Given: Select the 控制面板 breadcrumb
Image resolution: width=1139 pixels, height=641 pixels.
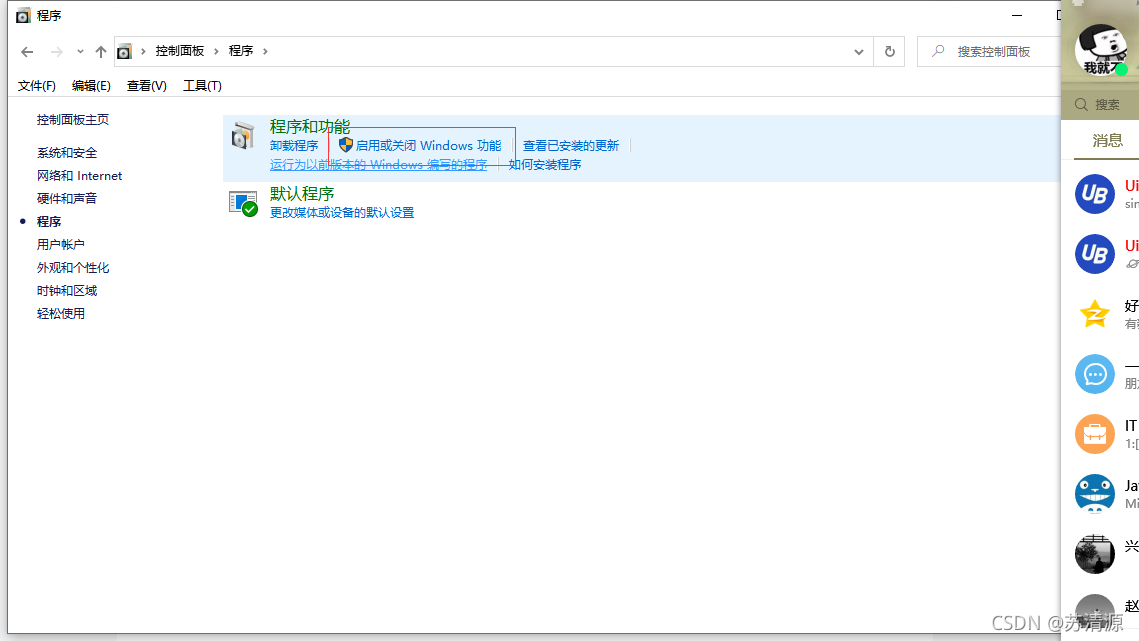Looking at the screenshot, I should point(179,51).
